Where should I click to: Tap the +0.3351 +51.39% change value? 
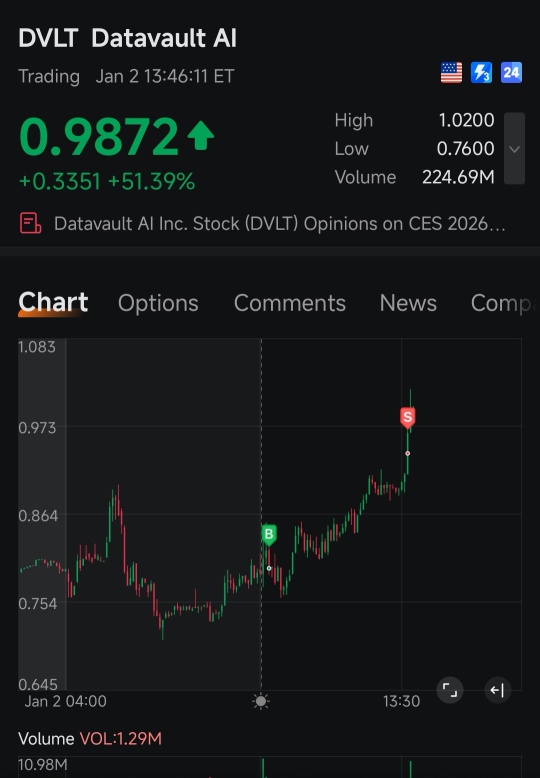(x=107, y=182)
